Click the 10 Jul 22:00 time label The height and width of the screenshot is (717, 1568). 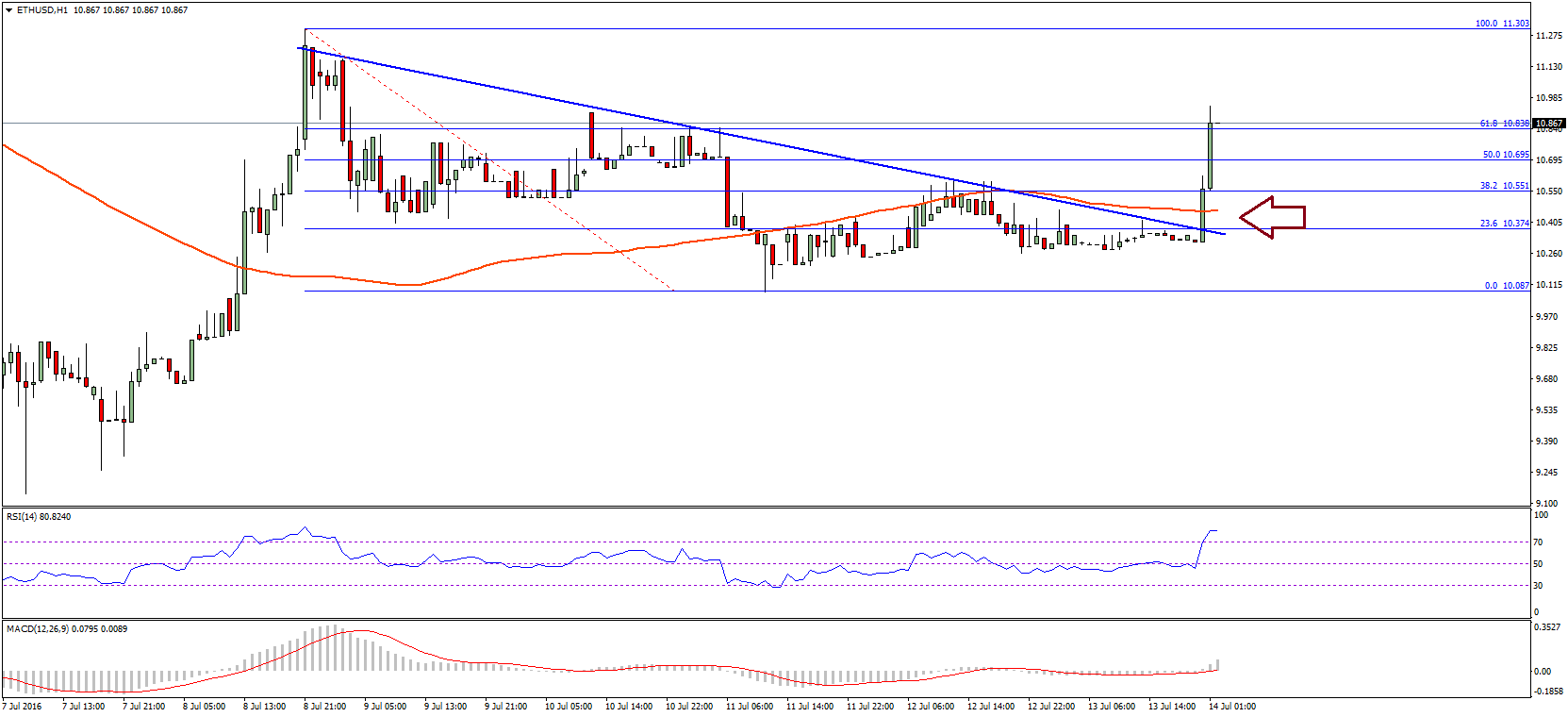(689, 707)
